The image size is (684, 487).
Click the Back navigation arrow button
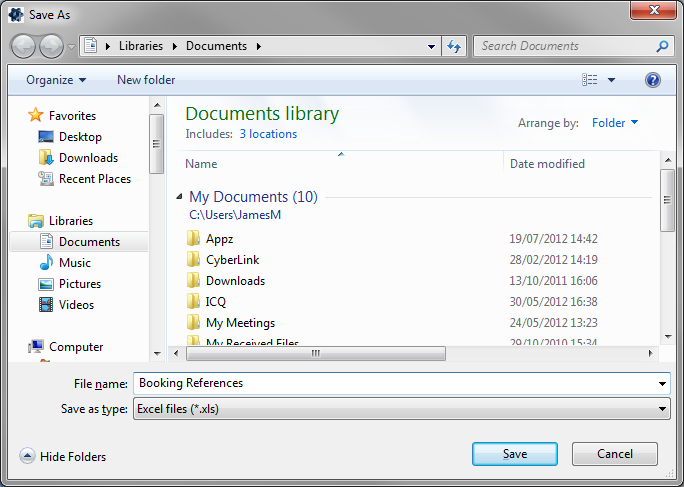(x=24, y=46)
